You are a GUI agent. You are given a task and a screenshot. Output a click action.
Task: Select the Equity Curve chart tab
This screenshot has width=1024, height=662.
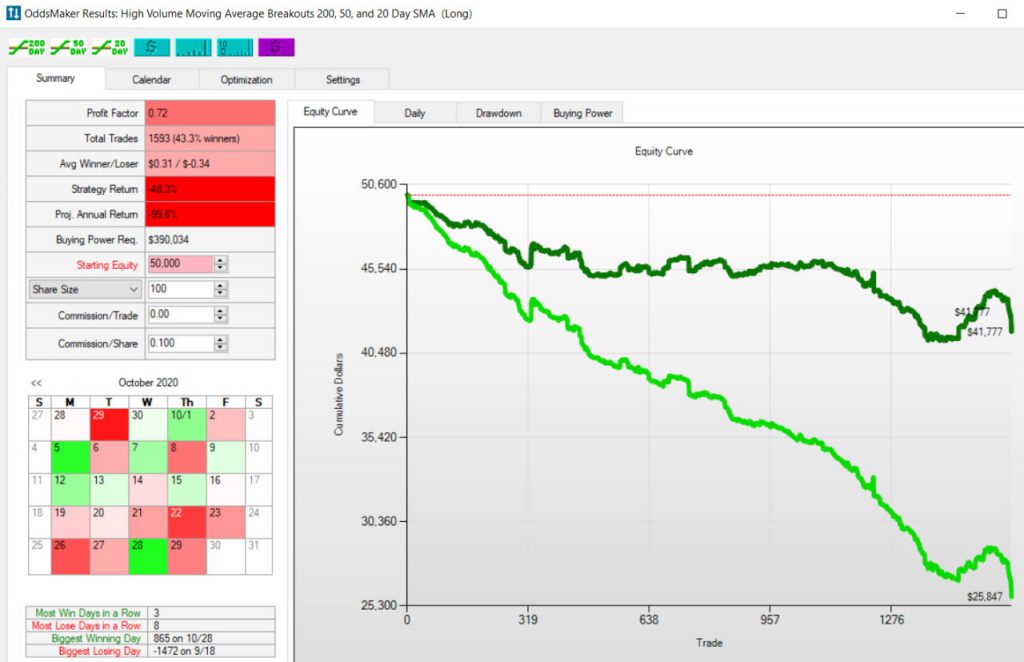pyautogui.click(x=330, y=112)
